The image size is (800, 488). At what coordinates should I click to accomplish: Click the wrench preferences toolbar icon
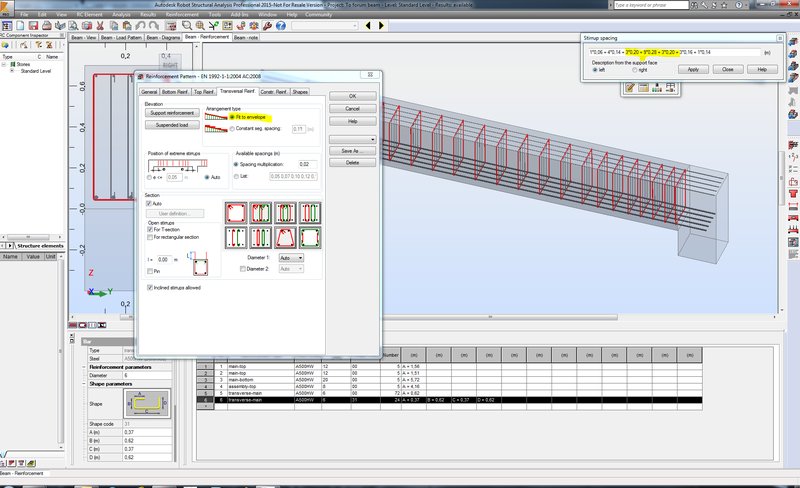(267, 26)
